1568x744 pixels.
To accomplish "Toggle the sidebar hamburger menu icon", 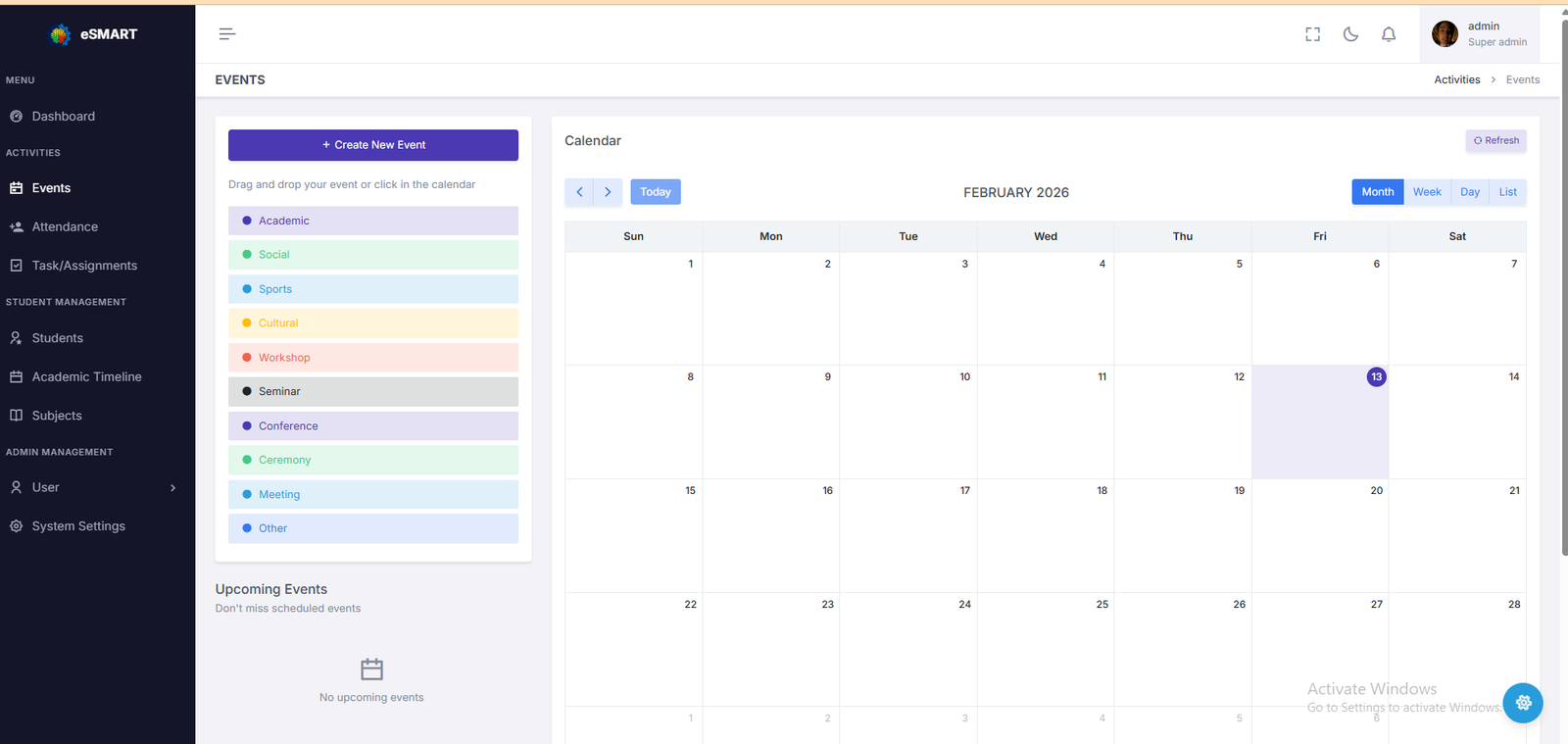I will point(226,34).
